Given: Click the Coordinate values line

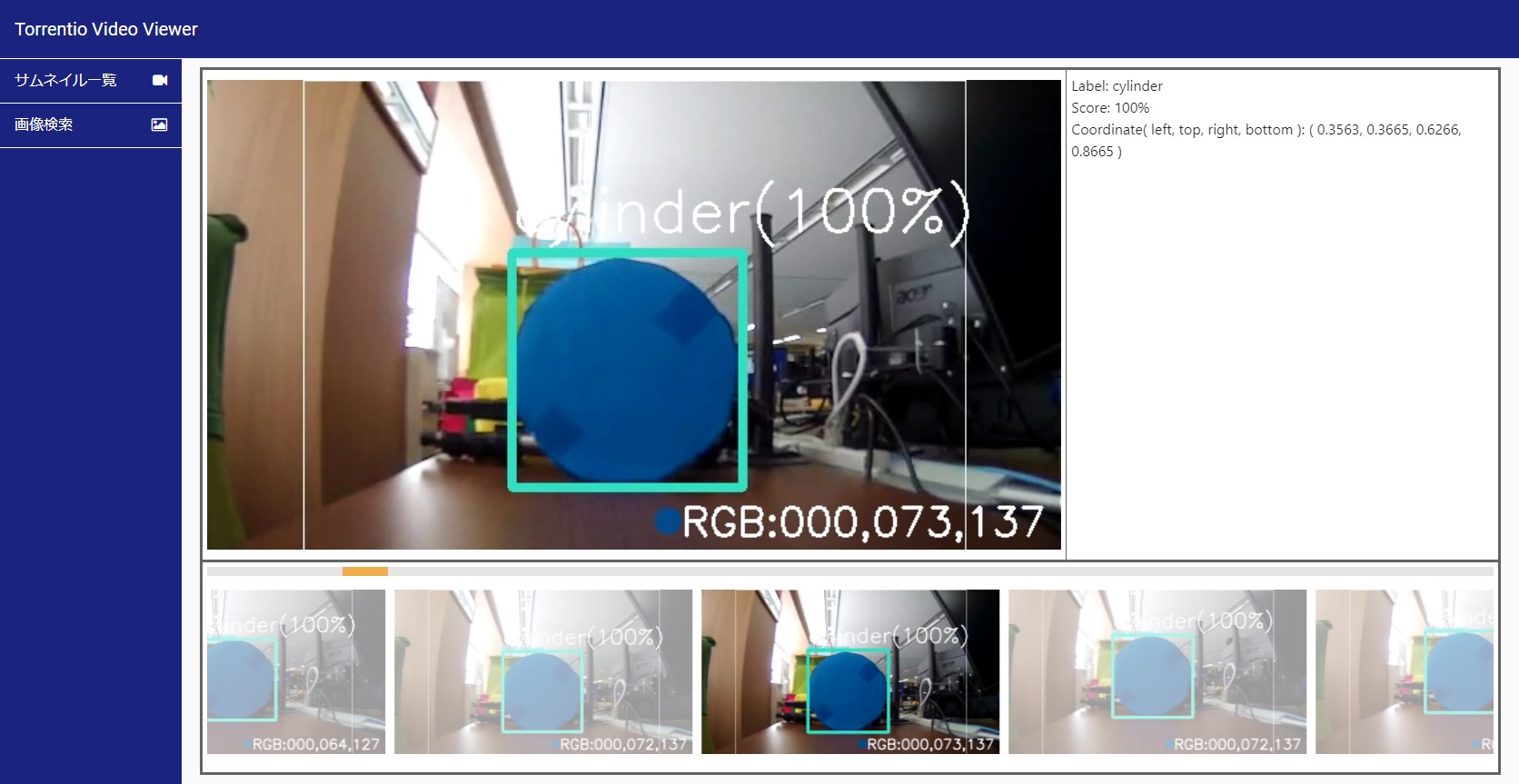Looking at the screenshot, I should pos(1266,130).
